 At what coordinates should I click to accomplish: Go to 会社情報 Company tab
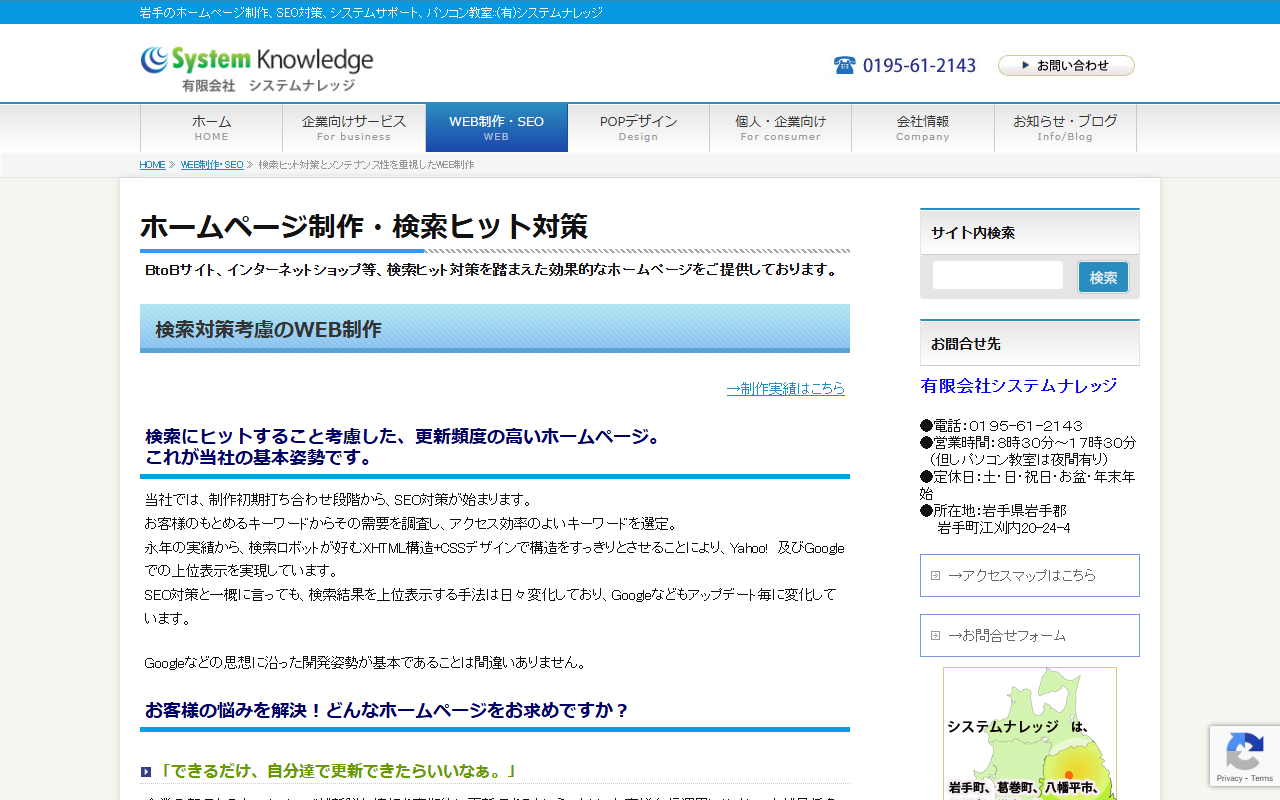[x=923, y=128]
